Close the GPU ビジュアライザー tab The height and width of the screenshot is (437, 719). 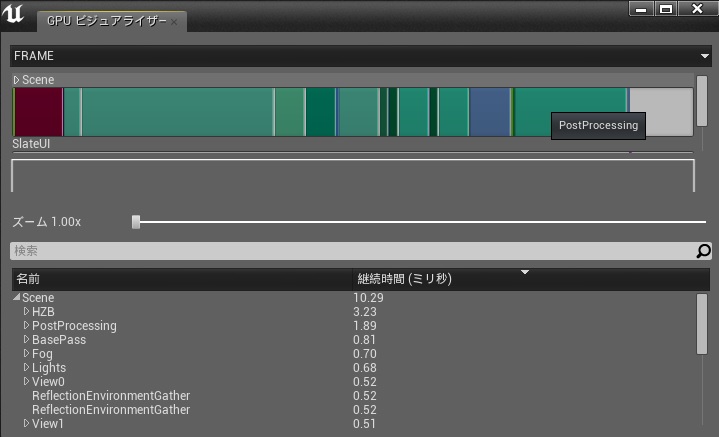pos(174,22)
